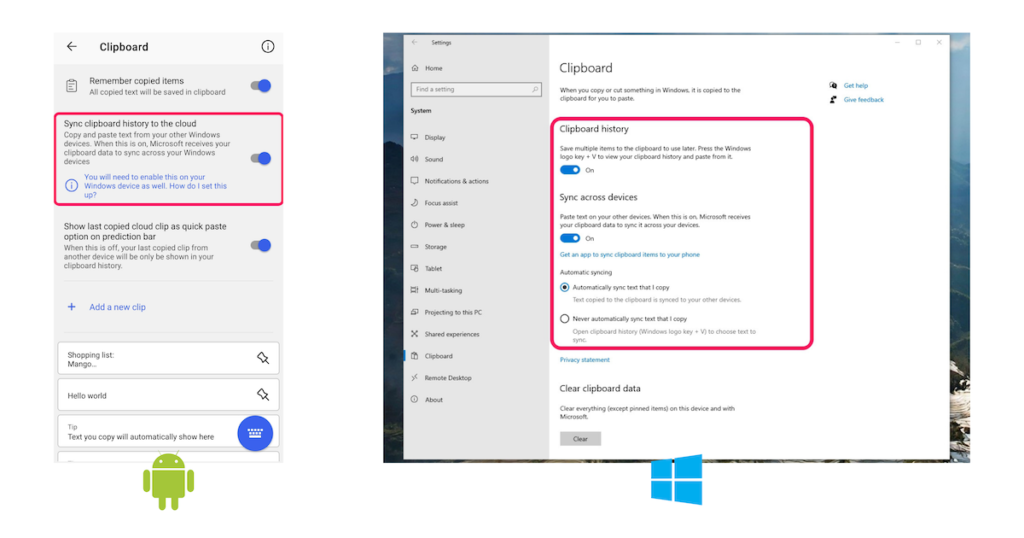
Task: Click the Remote Desktop icon
Action: 415,377
